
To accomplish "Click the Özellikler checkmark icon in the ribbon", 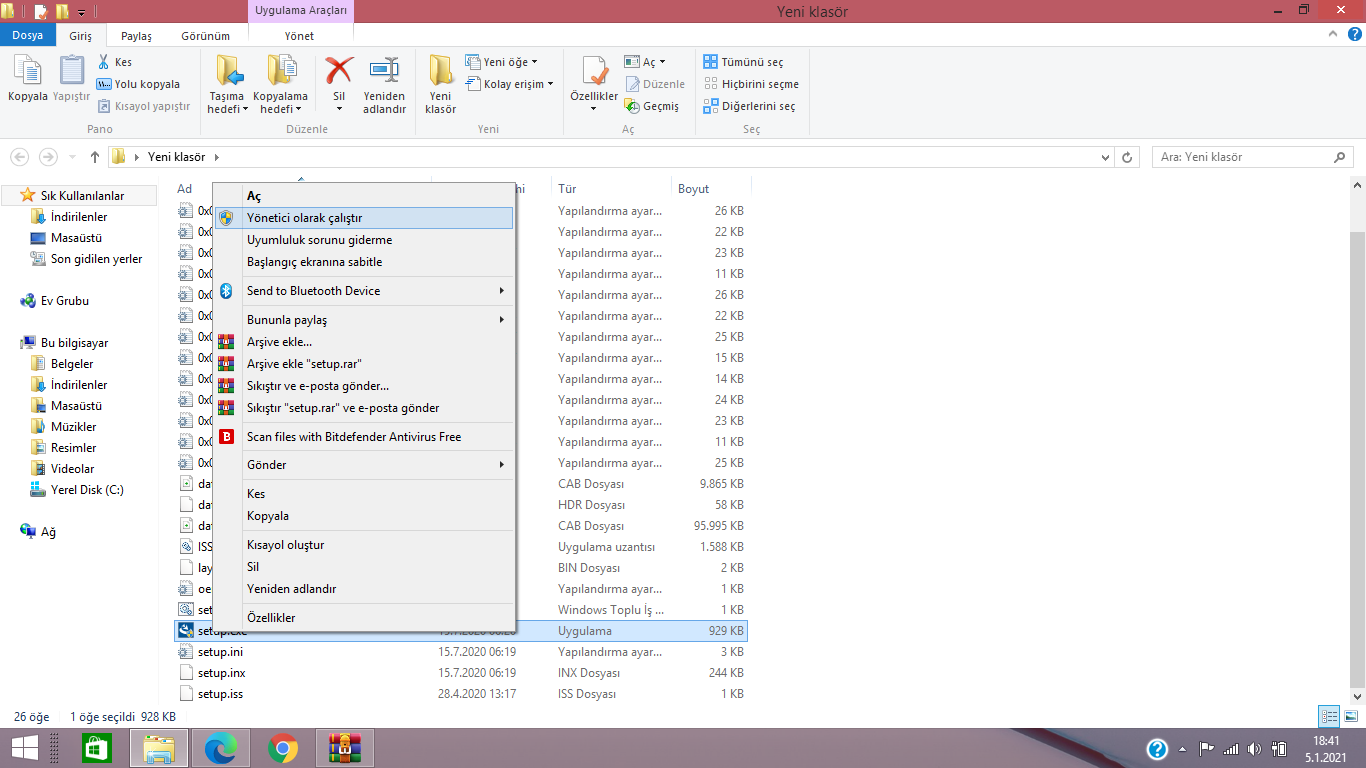I will (x=595, y=70).
